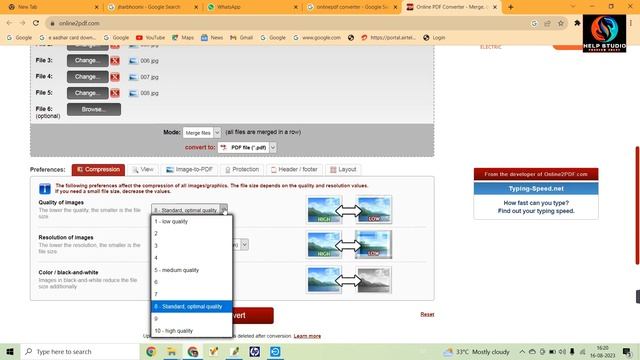Bookmark page with star icon
Image resolution: width=640 pixels, height=360 pixels.
pyautogui.click(x=561, y=23)
